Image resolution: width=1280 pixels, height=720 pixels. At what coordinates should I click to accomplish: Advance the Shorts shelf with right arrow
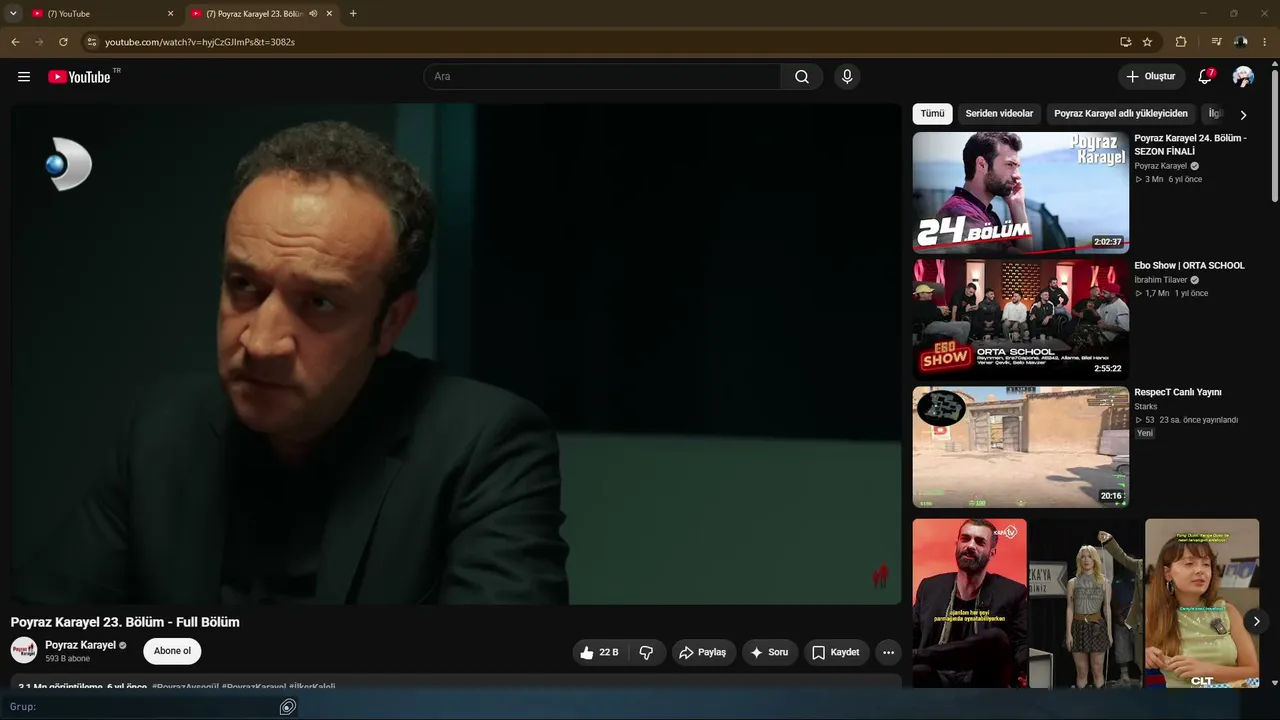point(1257,622)
